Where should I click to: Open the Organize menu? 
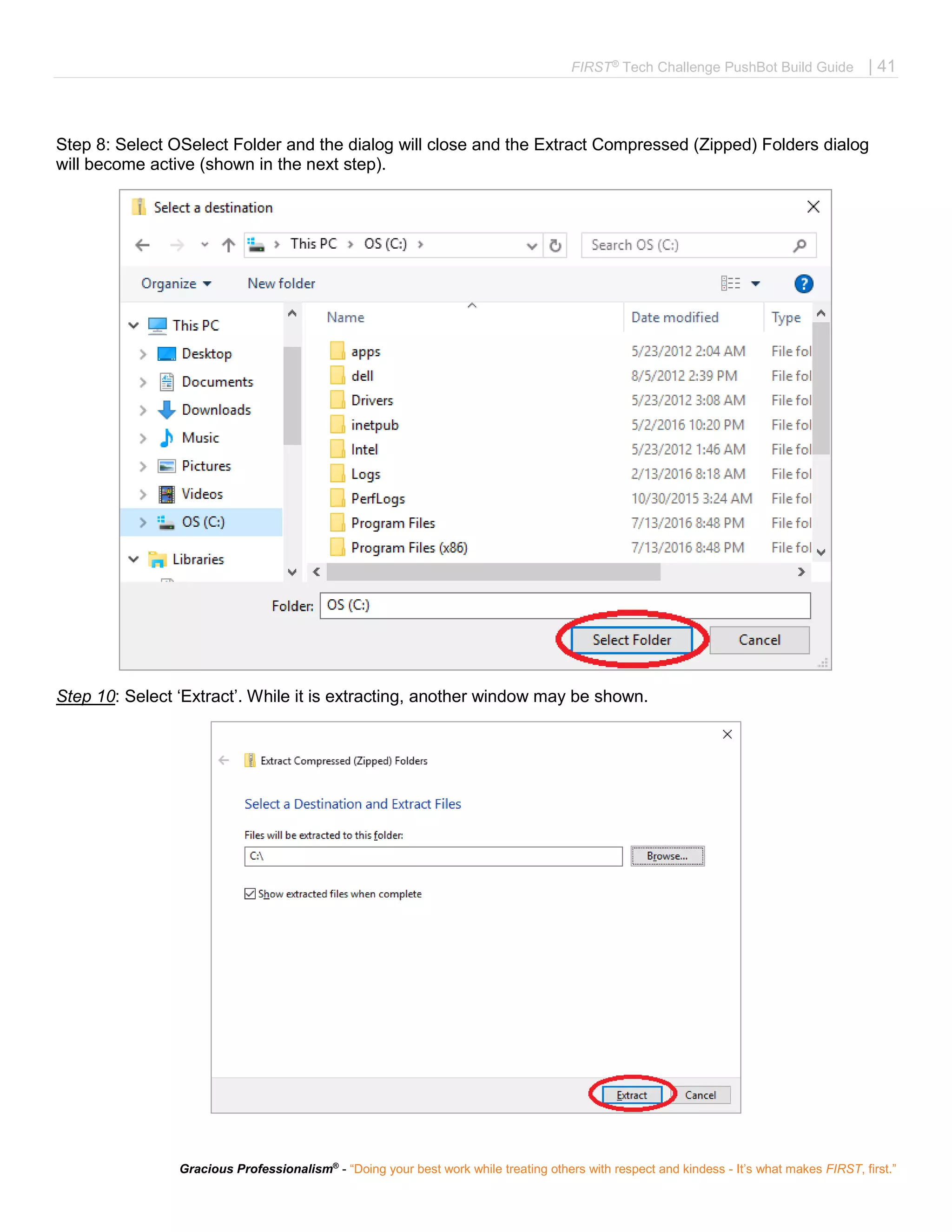pos(176,284)
